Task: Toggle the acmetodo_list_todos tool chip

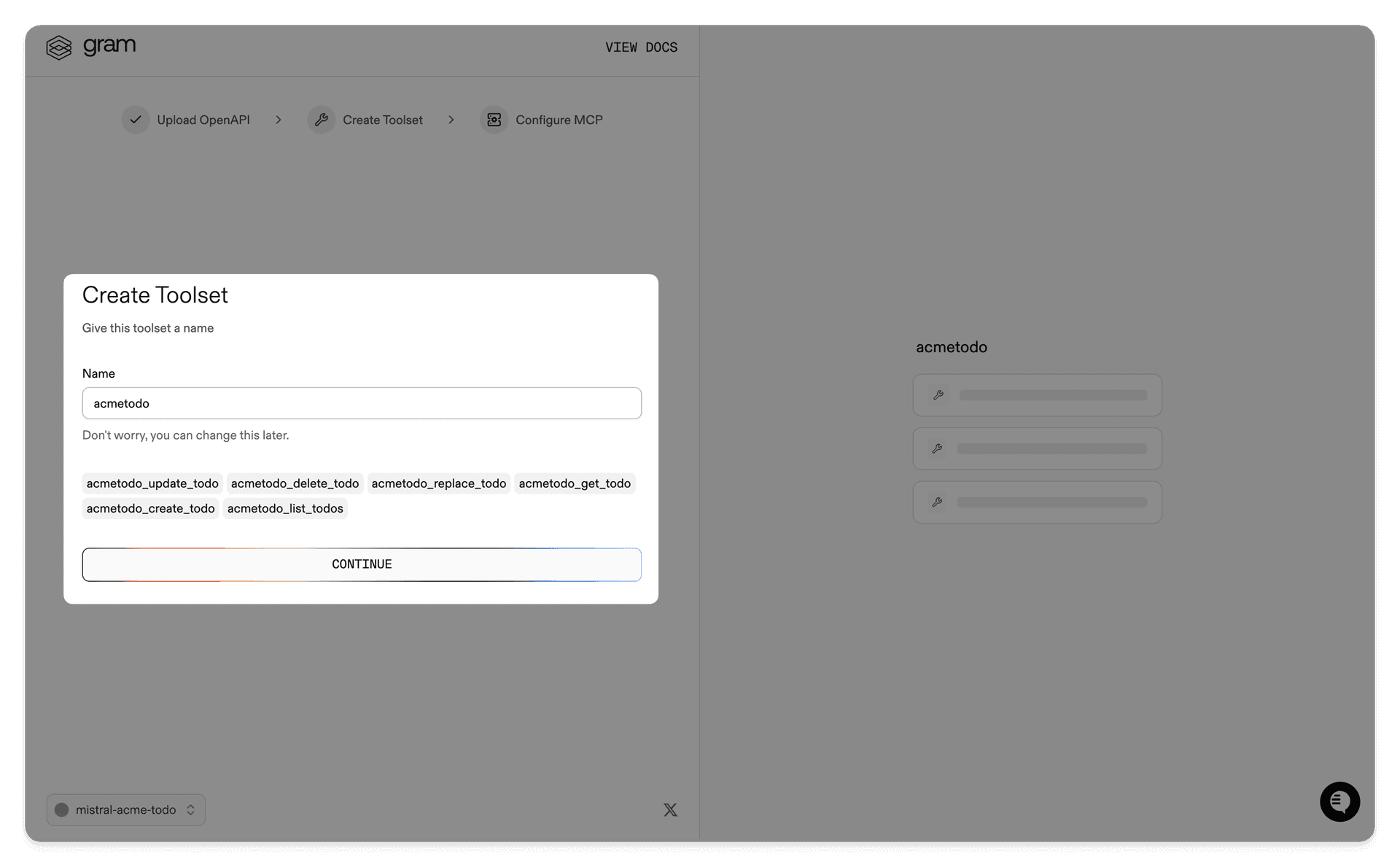Action: point(285,508)
